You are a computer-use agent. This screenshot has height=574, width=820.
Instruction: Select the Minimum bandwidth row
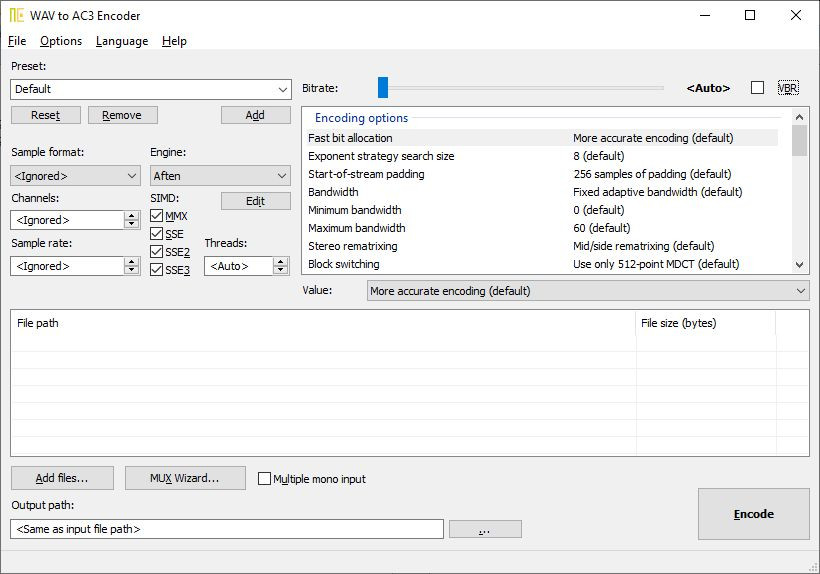542,210
